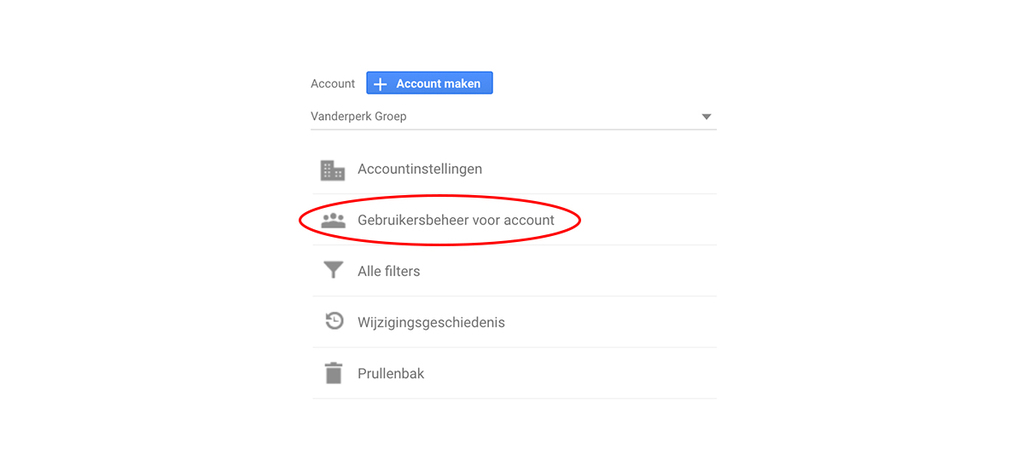This screenshot has width=1024, height=466.
Task: Expand the account dropdown arrow
Action: [706, 117]
